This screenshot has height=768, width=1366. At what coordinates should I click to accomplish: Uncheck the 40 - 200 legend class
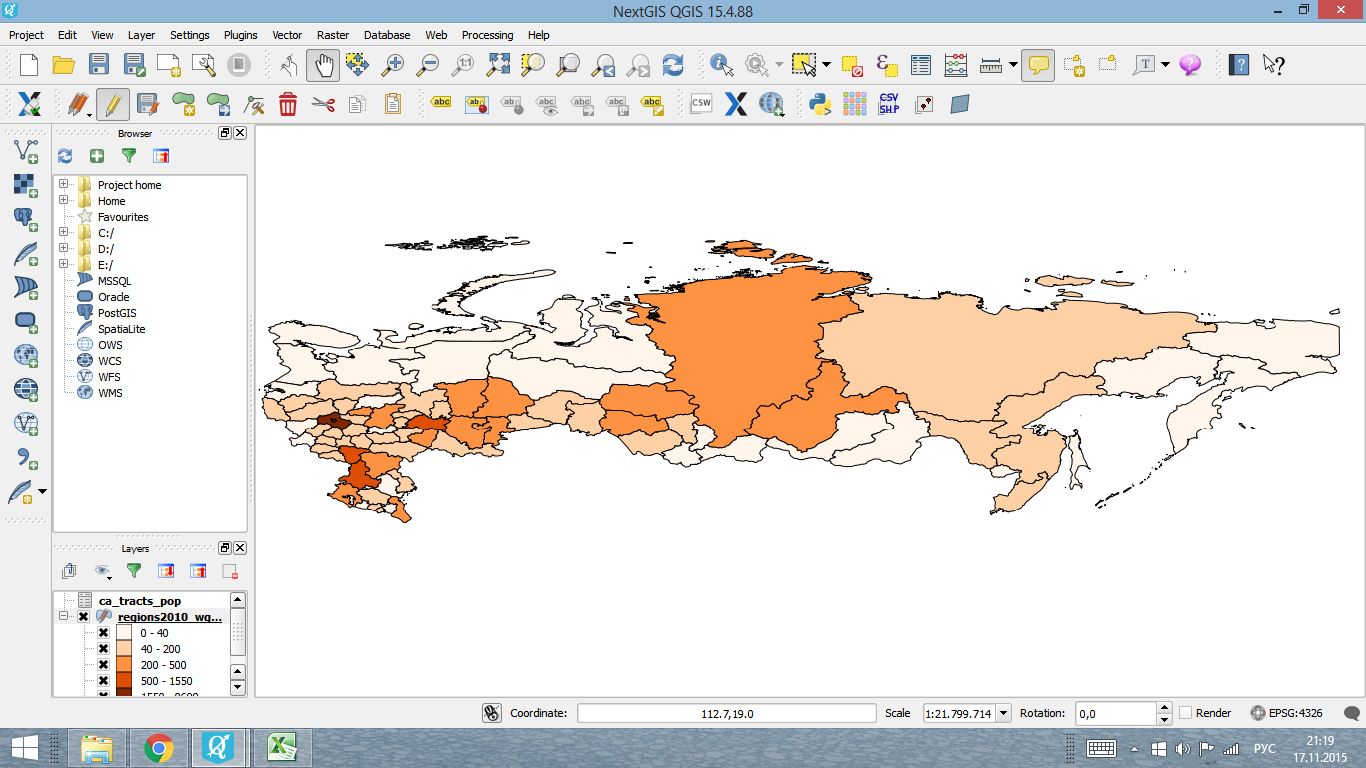(x=103, y=649)
